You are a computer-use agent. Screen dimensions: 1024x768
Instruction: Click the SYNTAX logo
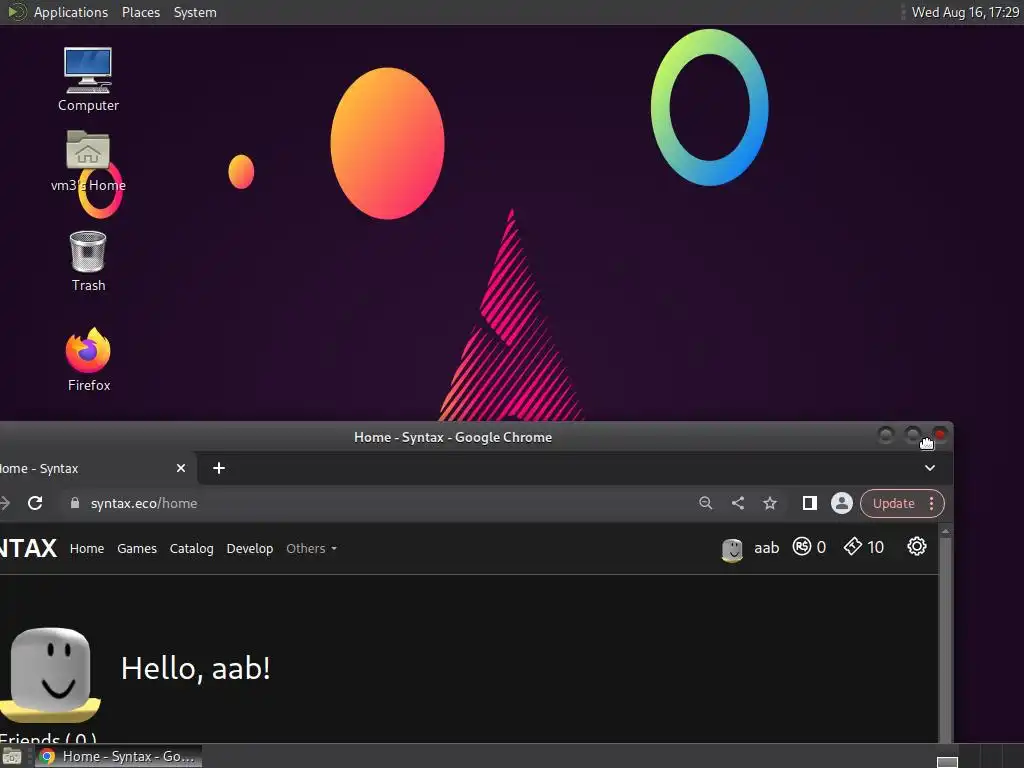pyautogui.click(x=28, y=548)
